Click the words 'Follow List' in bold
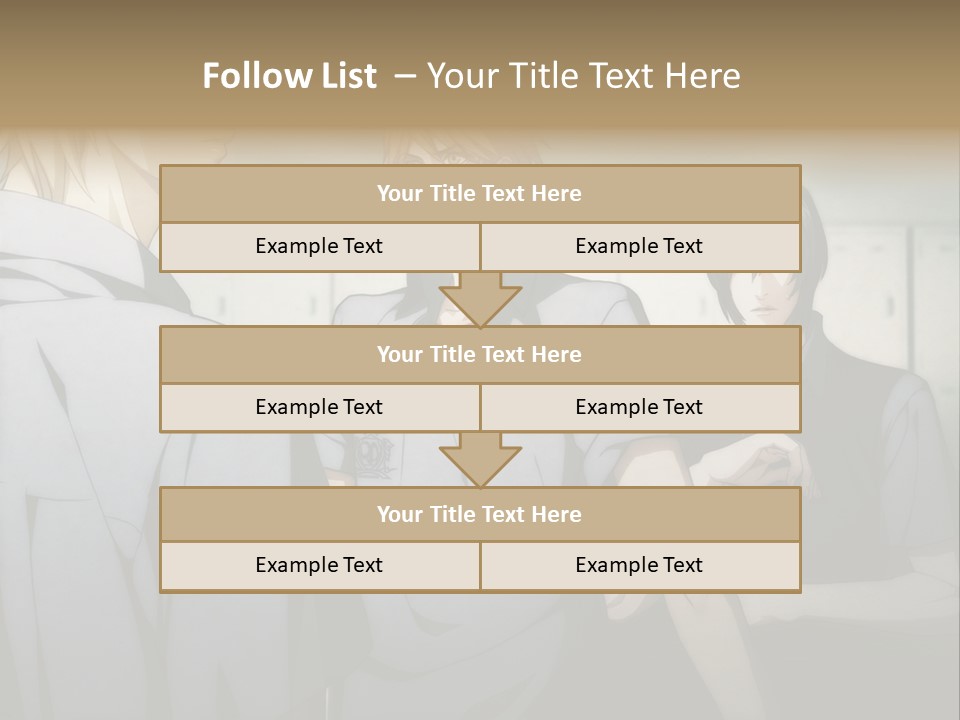Image resolution: width=960 pixels, height=720 pixels. coord(290,75)
